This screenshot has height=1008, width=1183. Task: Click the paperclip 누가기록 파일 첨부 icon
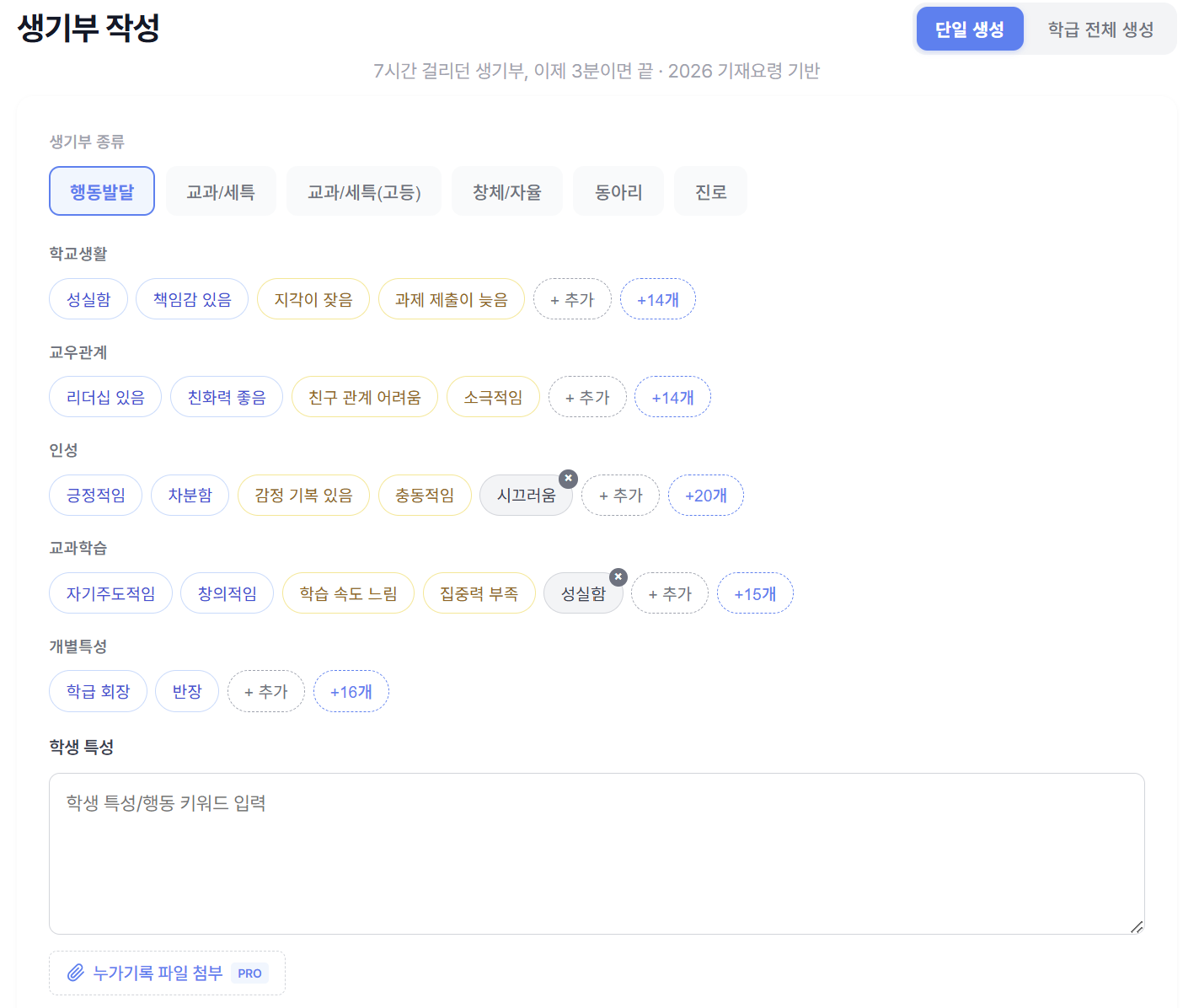tap(76, 973)
